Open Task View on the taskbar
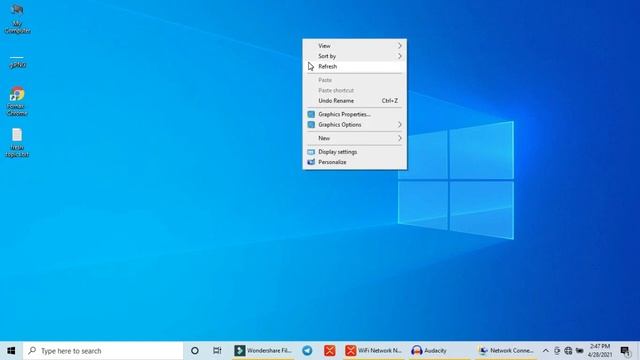Screen dimensions: 640x360 click(x=217, y=351)
